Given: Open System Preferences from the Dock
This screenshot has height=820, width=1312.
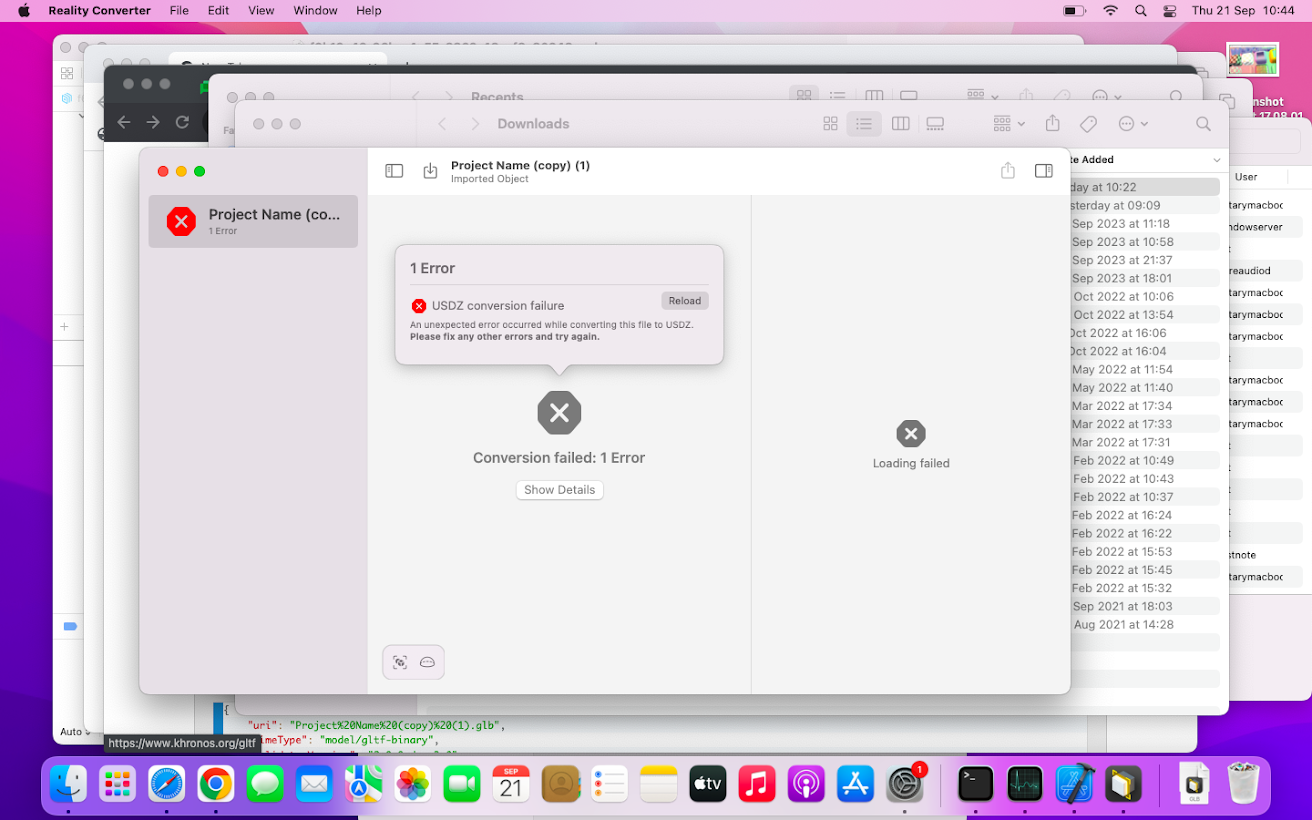Looking at the screenshot, I should tap(906, 784).
